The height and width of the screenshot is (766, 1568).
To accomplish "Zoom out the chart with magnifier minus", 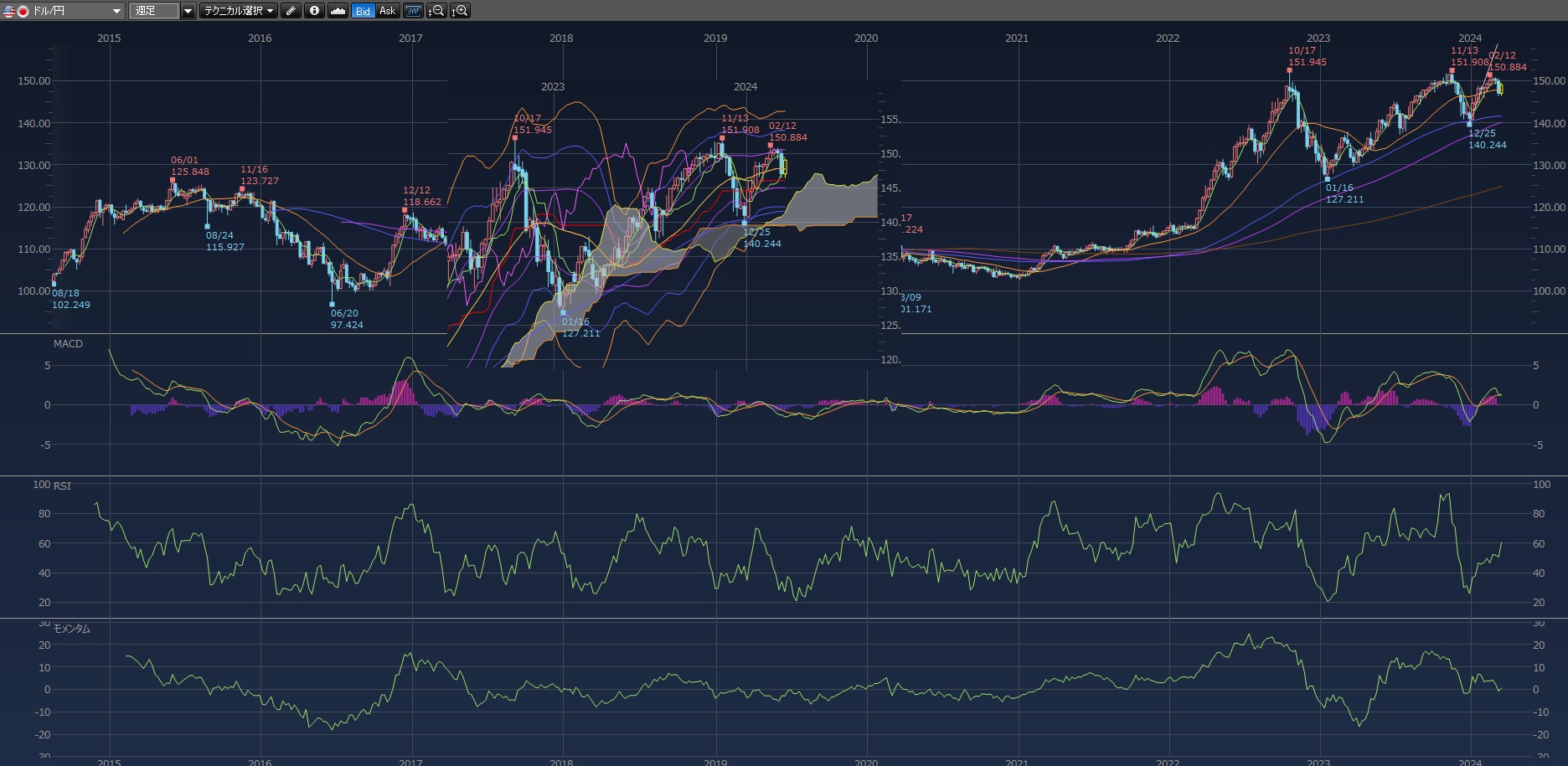I will 436,11.
